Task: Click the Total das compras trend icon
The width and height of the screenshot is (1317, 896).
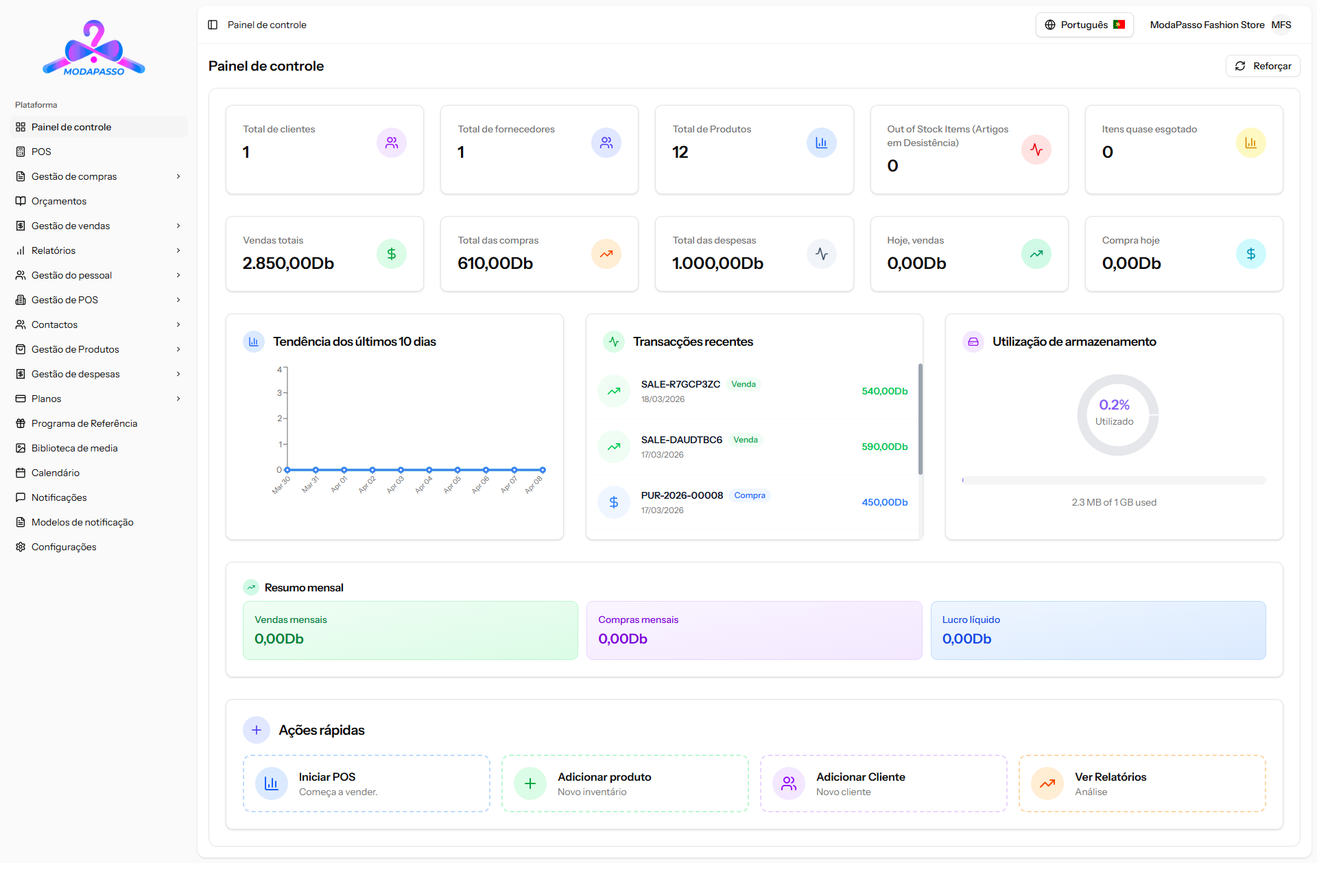Action: [606, 254]
